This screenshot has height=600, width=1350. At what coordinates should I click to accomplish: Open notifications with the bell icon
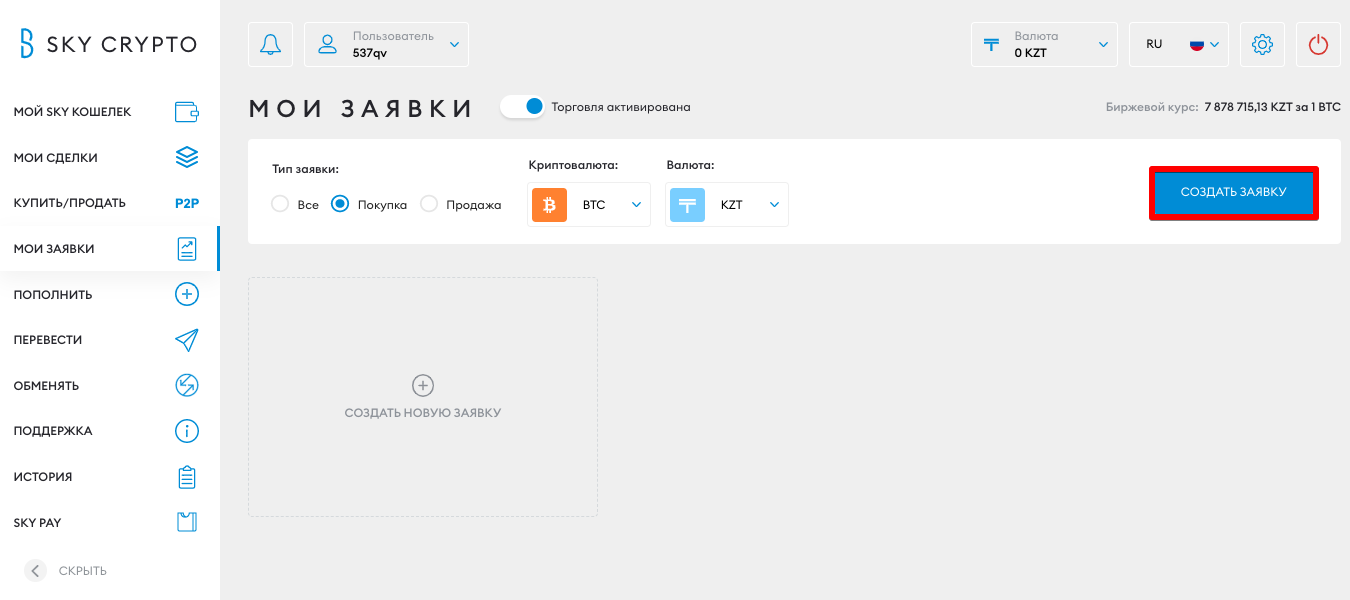pyautogui.click(x=271, y=44)
